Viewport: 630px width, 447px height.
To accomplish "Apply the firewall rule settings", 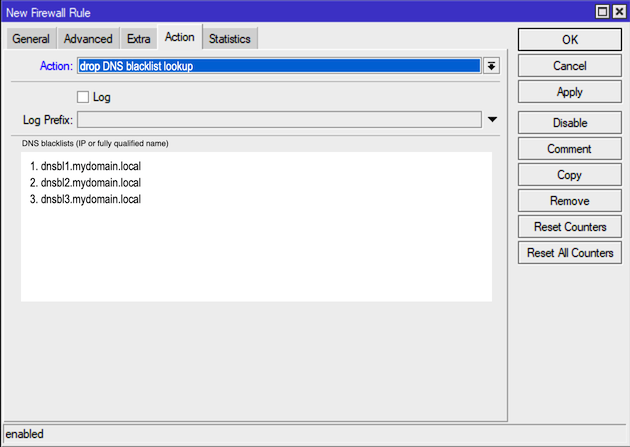I will 570,92.
